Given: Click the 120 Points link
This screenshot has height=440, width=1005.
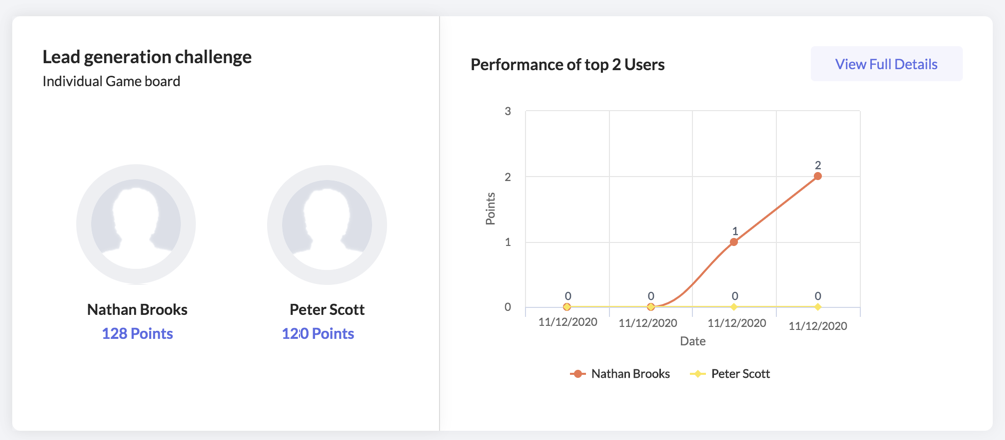Looking at the screenshot, I should click(318, 333).
